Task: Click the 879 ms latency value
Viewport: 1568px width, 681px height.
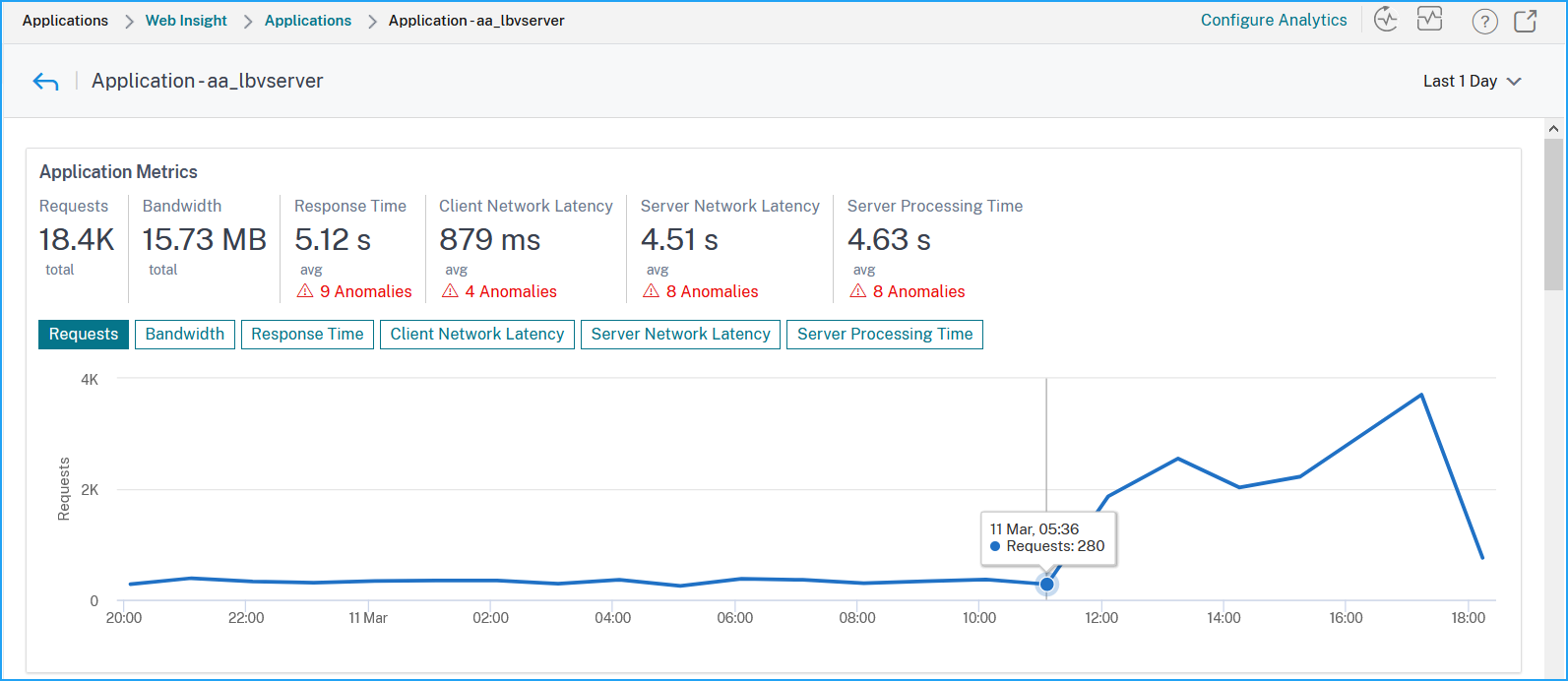Action: pyautogui.click(x=490, y=239)
